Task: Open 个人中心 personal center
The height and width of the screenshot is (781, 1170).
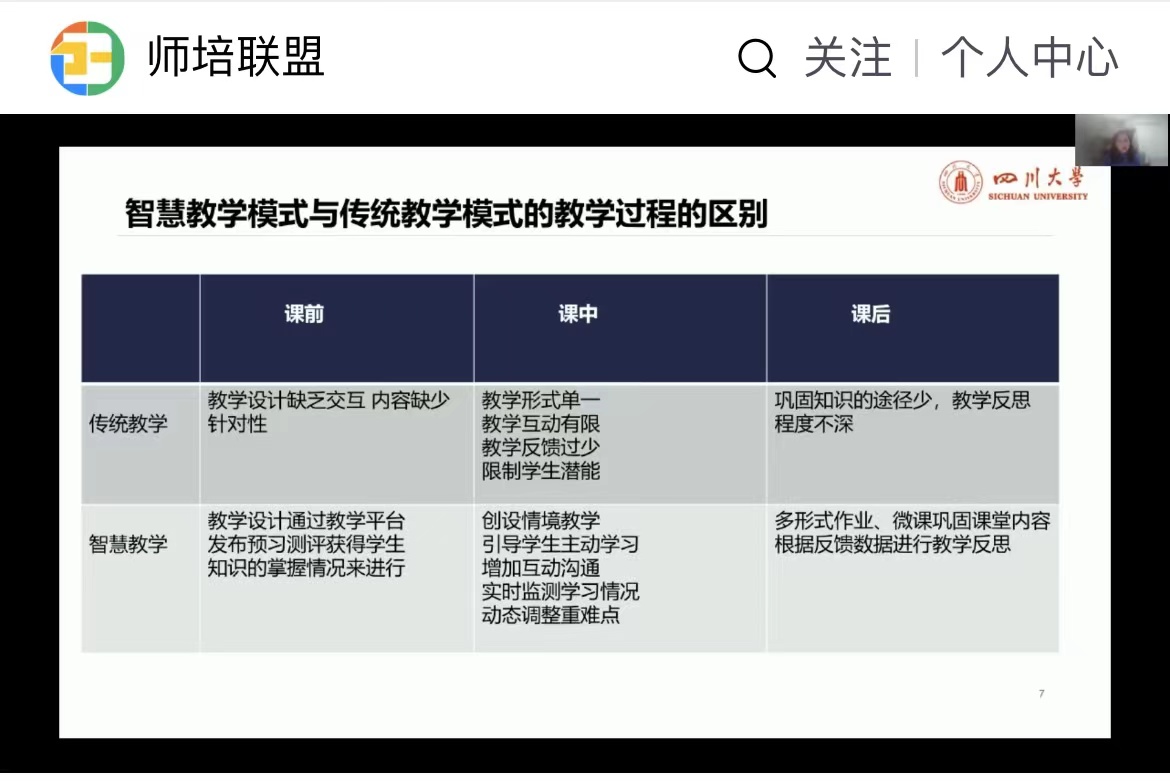Action: pyautogui.click(x=1029, y=58)
